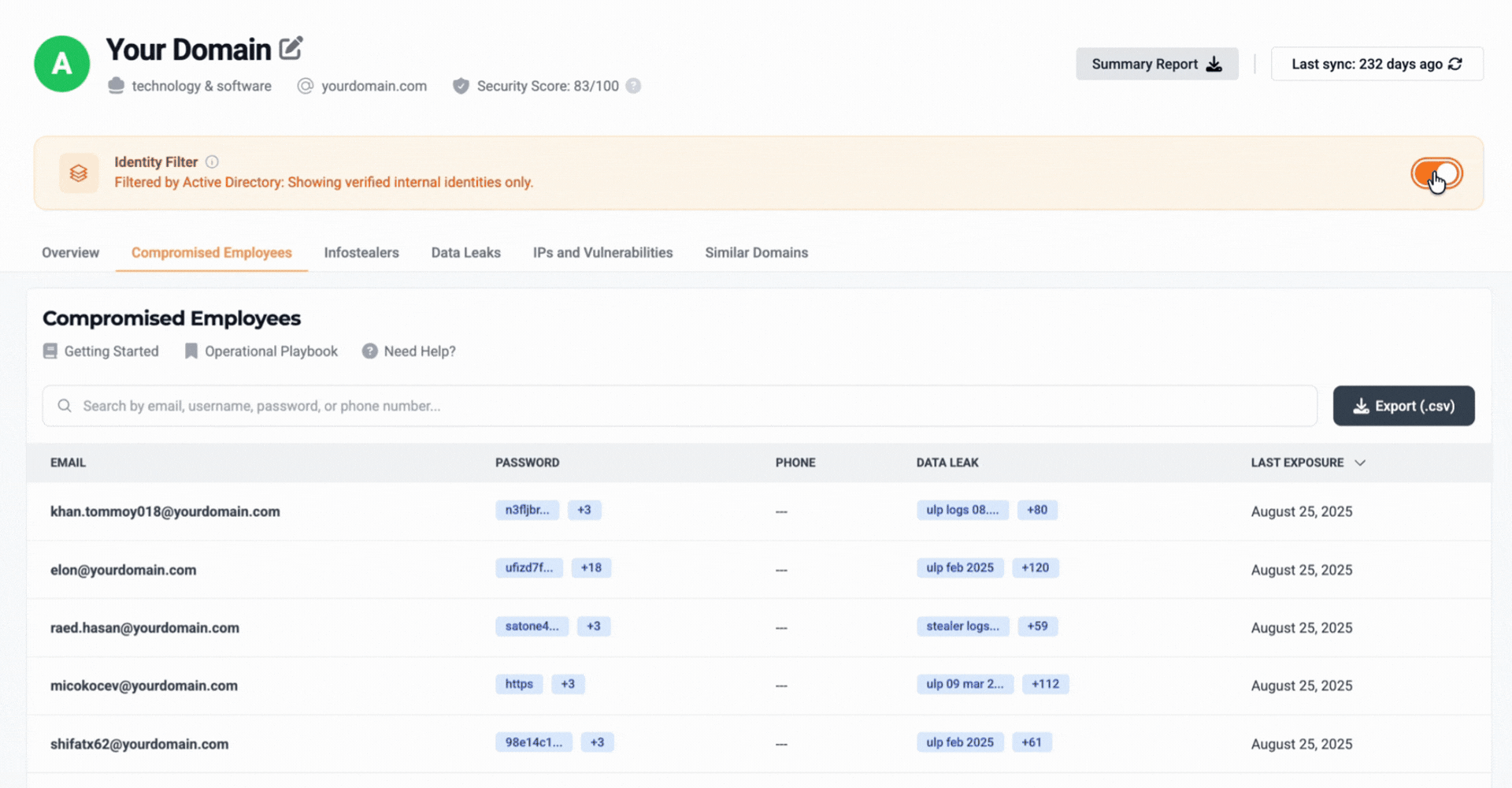
Task: Expand +112 data leaks for micokocev
Action: click(1045, 684)
